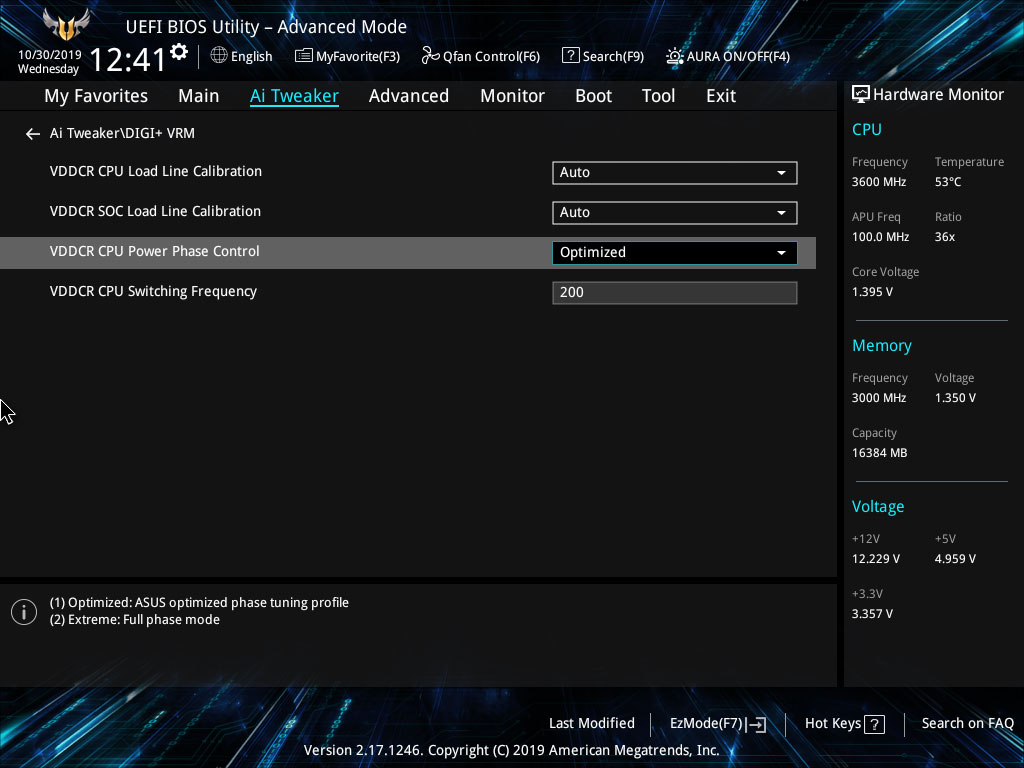Click Ai Tweaker\DIGI+ VRM breadcrumb text

click(122, 133)
